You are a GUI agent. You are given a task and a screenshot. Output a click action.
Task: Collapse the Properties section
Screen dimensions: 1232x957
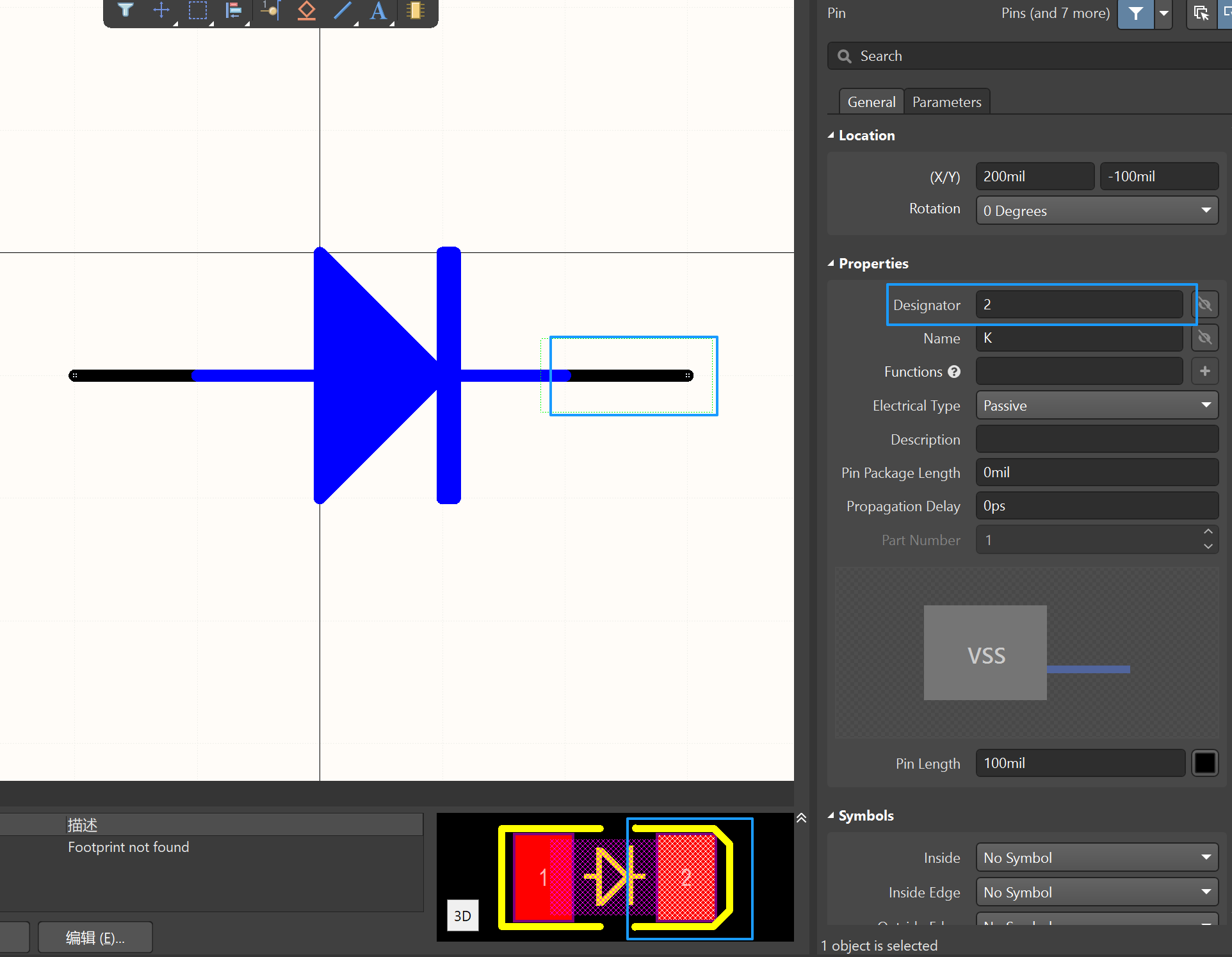[831, 263]
